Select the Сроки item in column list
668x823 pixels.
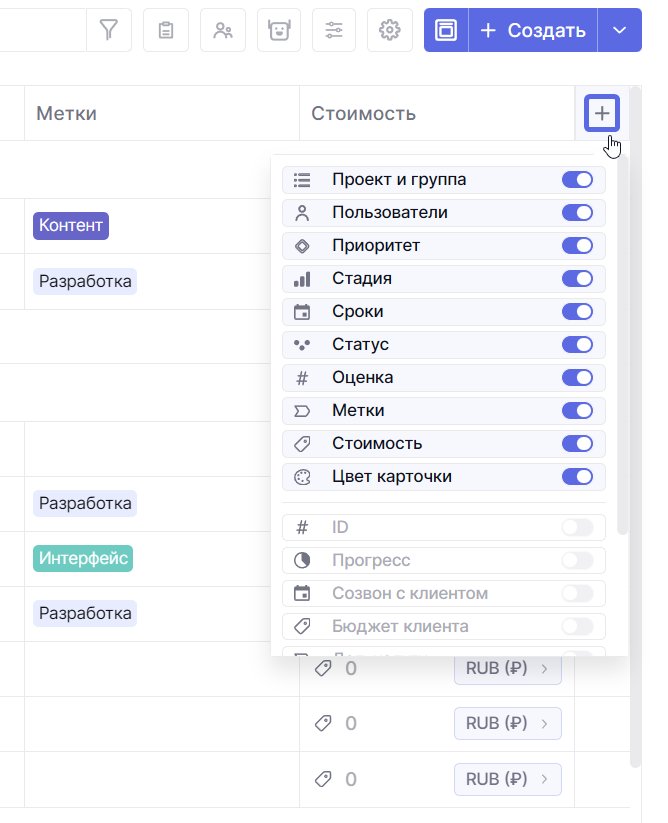tap(358, 312)
